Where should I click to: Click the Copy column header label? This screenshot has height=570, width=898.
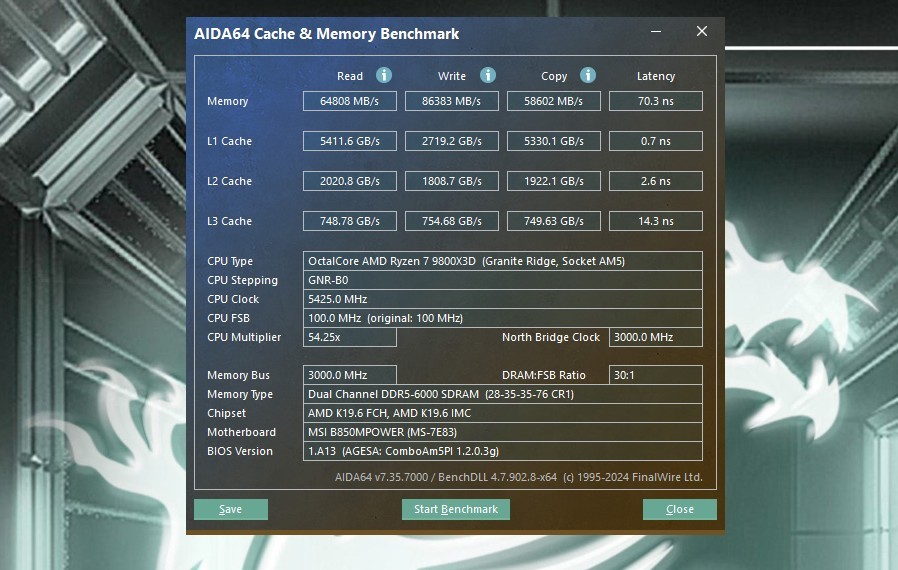(554, 76)
